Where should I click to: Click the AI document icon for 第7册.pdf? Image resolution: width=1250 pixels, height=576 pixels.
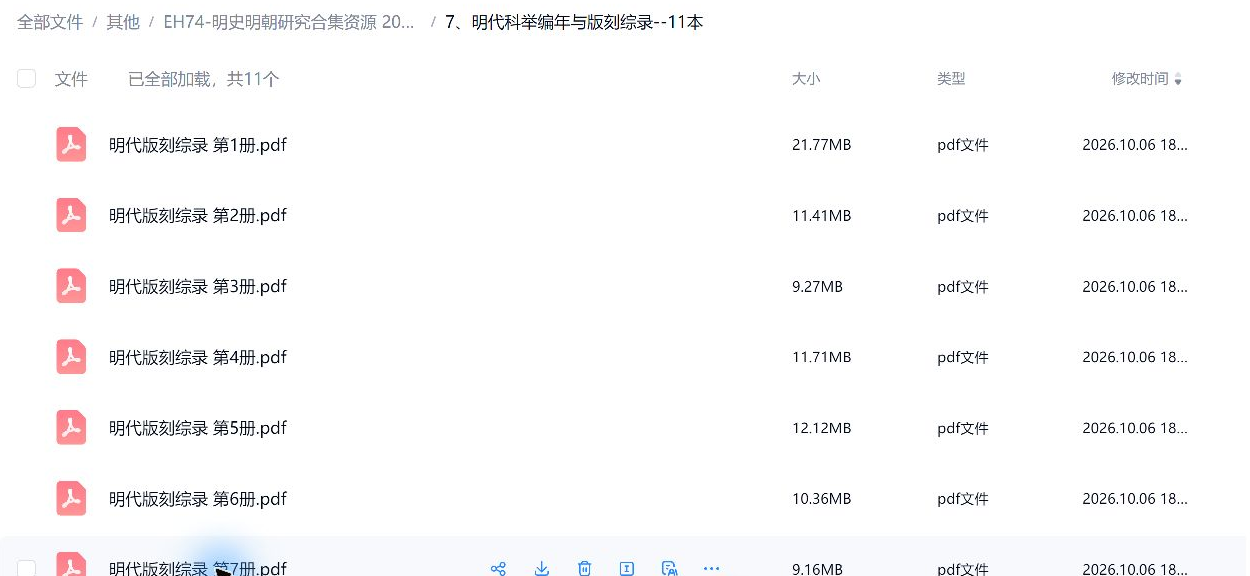[x=670, y=569]
